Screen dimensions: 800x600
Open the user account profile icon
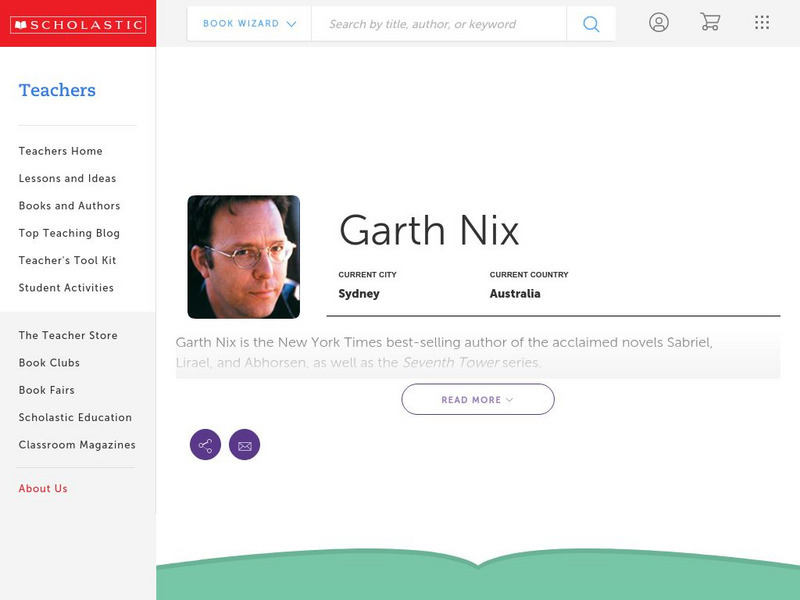click(660, 22)
